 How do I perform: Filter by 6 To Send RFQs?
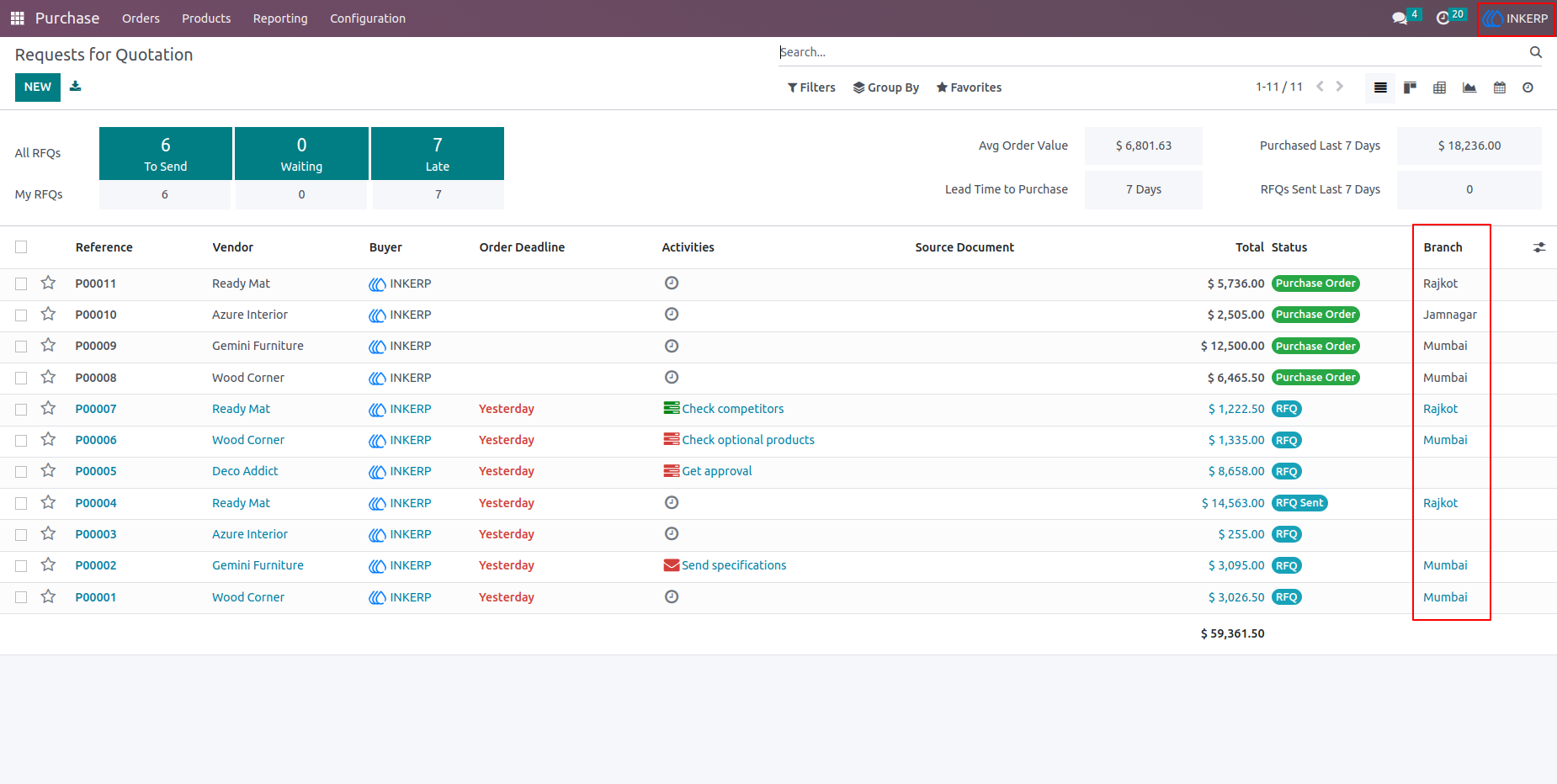pyautogui.click(x=166, y=153)
